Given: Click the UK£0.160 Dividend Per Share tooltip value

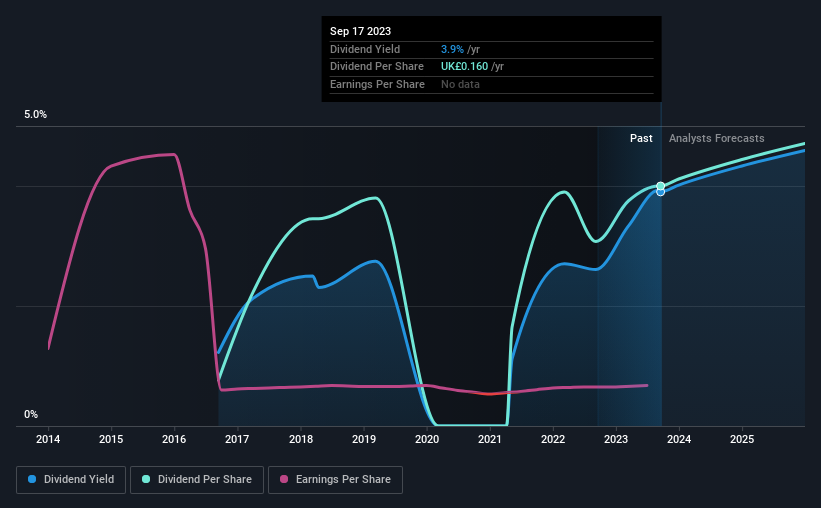Looking at the screenshot, I should pyautogui.click(x=464, y=67).
